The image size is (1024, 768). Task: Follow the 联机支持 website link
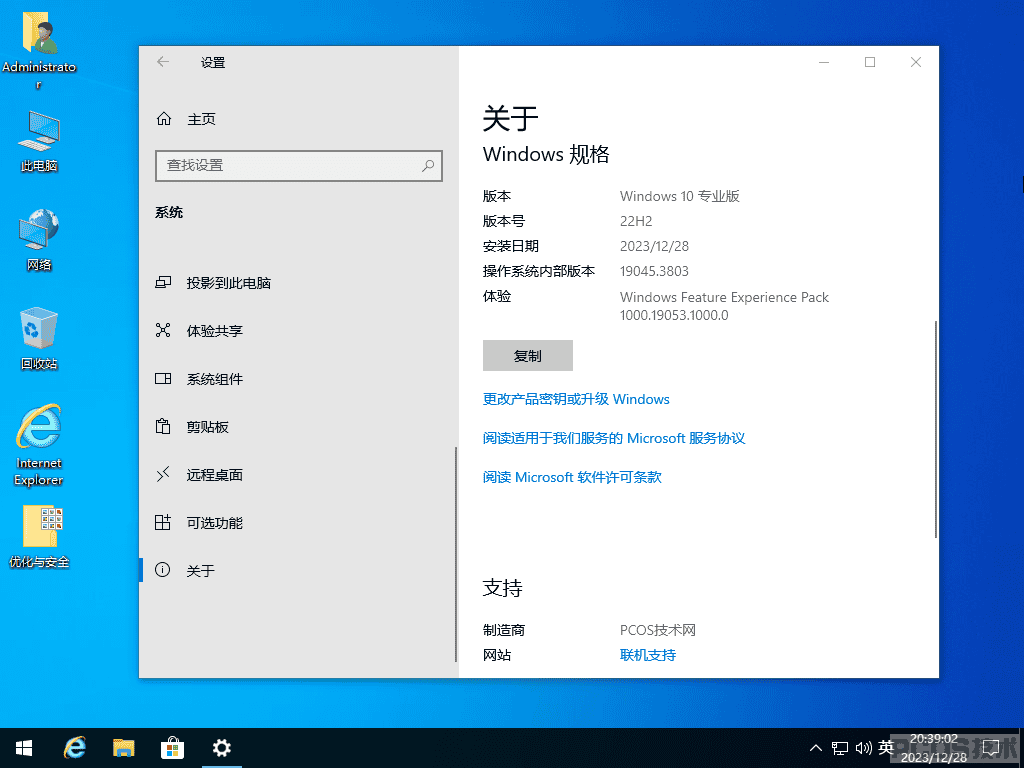point(648,655)
